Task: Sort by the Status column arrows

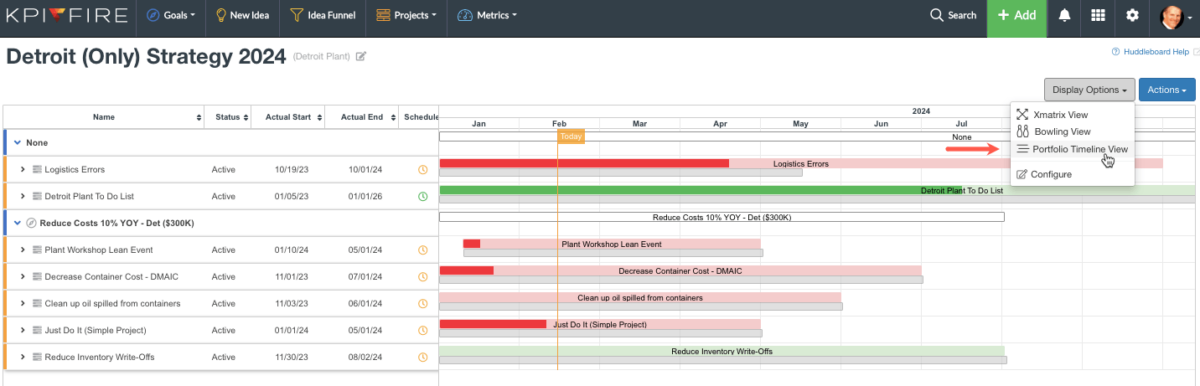Action: click(x=246, y=117)
